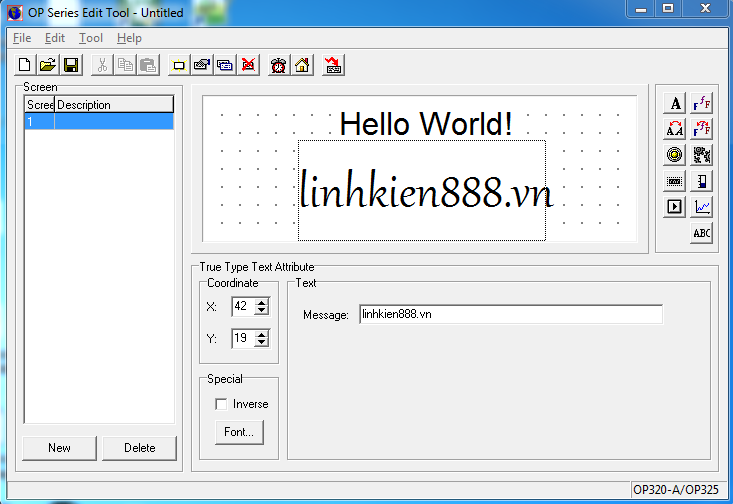This screenshot has height=504, width=733.
Task: Click the delete screen red X icon
Action: click(x=248, y=65)
